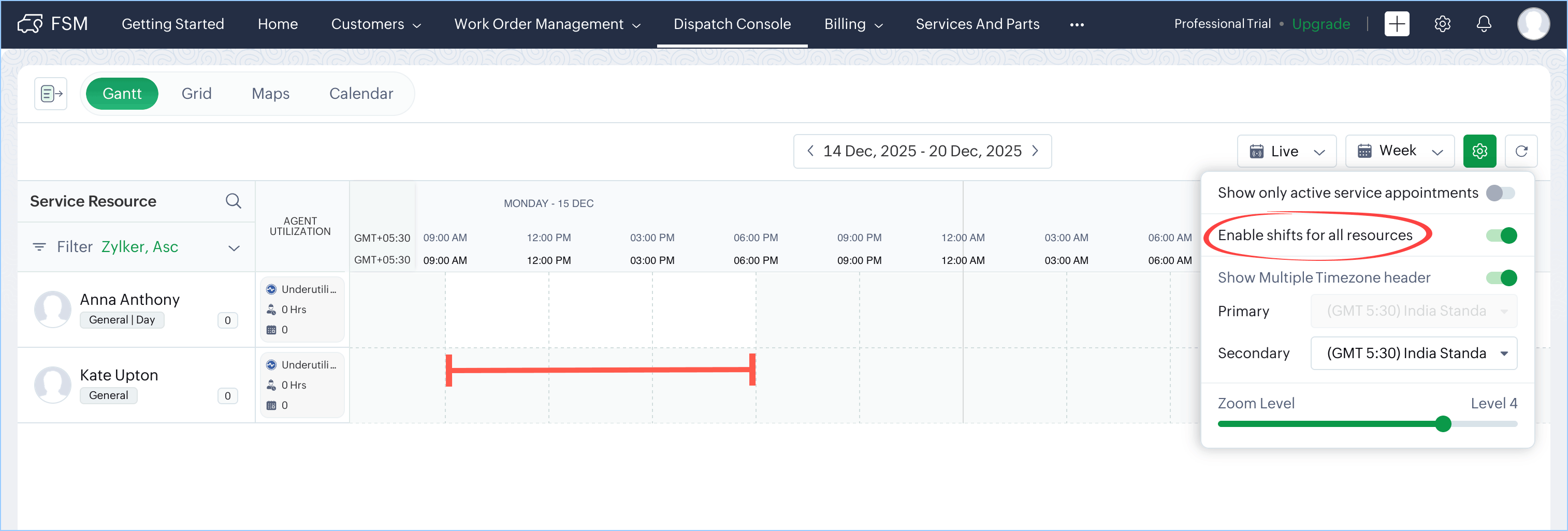Click the sidebar collapse panel icon
Screen dimensions: 1568x531
click(x=51, y=94)
